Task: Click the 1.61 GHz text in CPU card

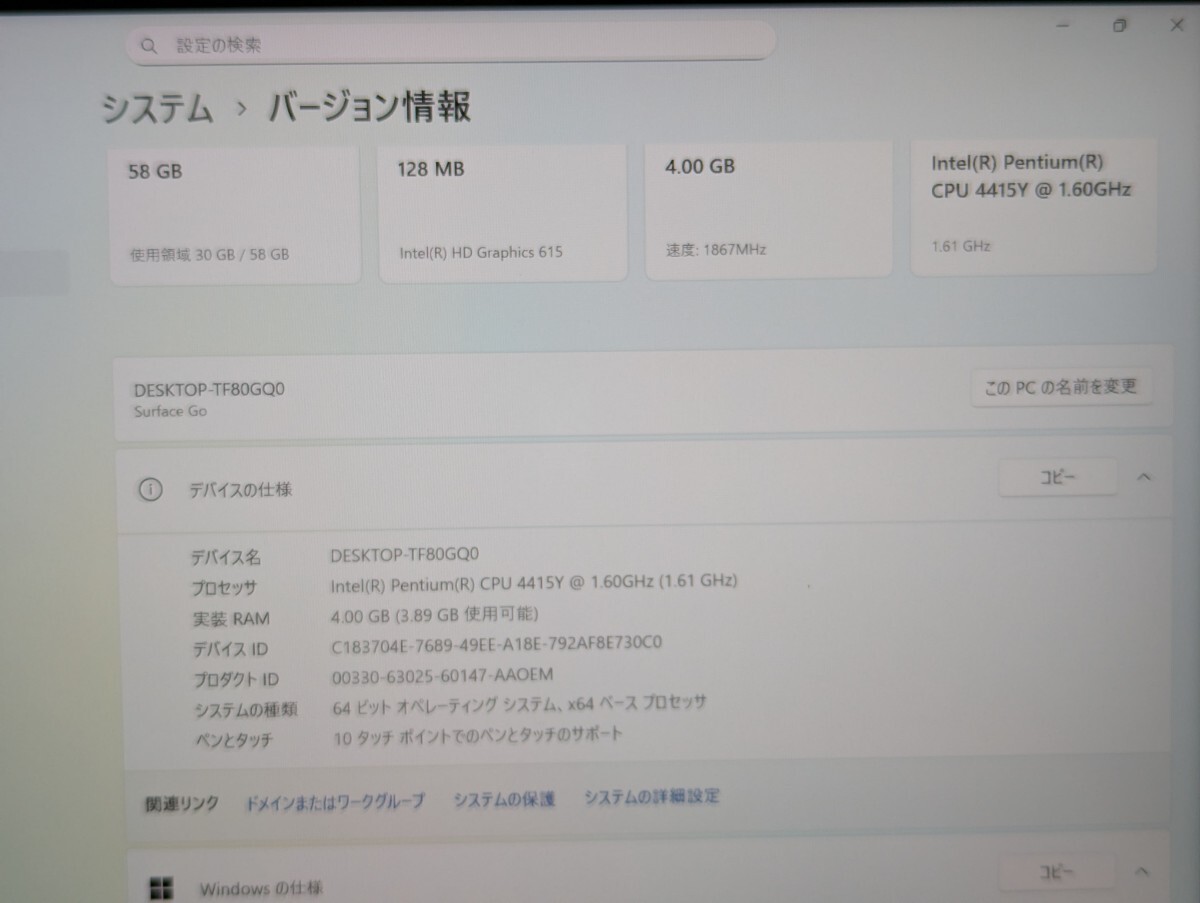Action: click(x=962, y=246)
